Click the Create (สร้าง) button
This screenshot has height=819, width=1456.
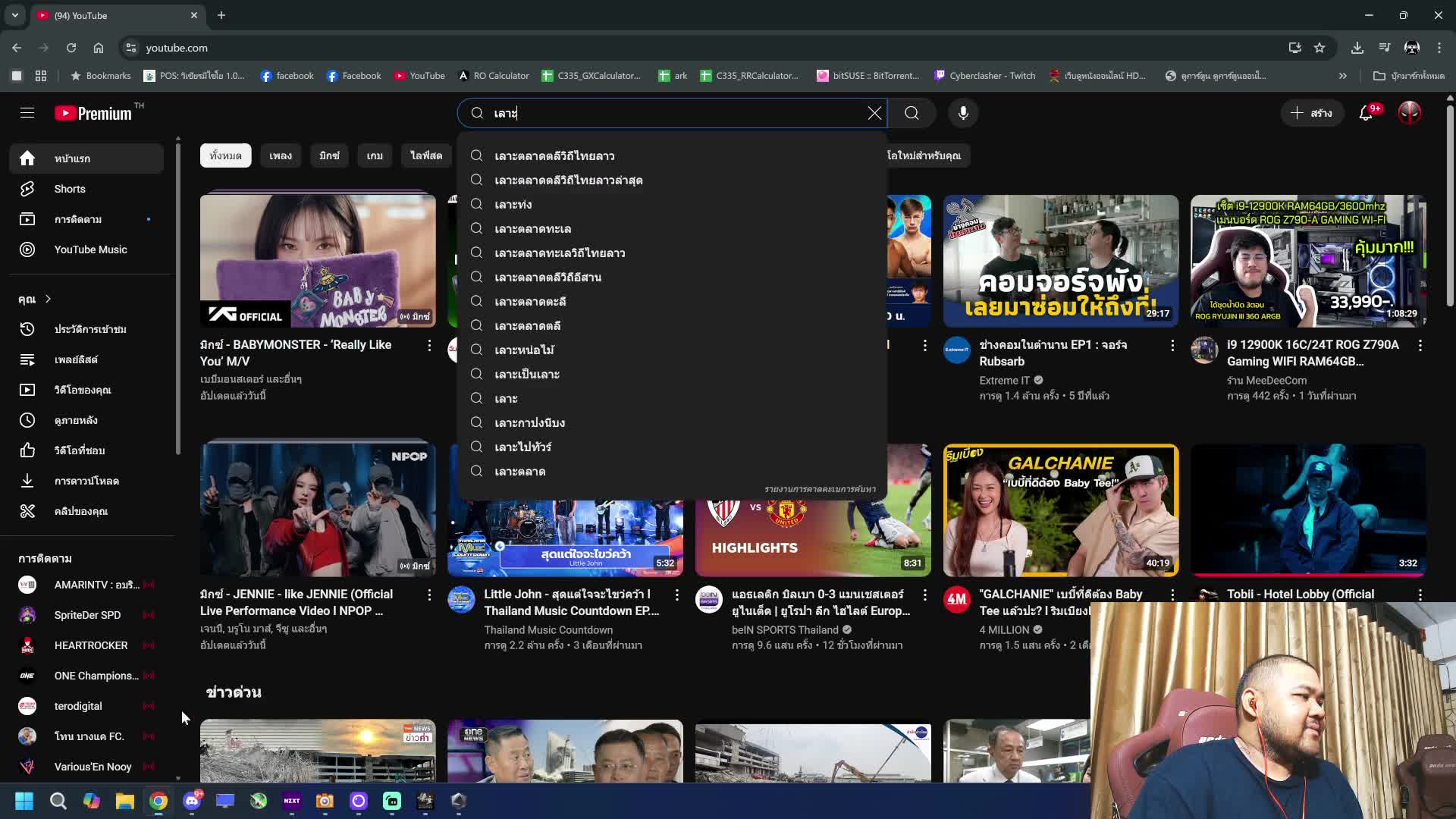(1312, 113)
